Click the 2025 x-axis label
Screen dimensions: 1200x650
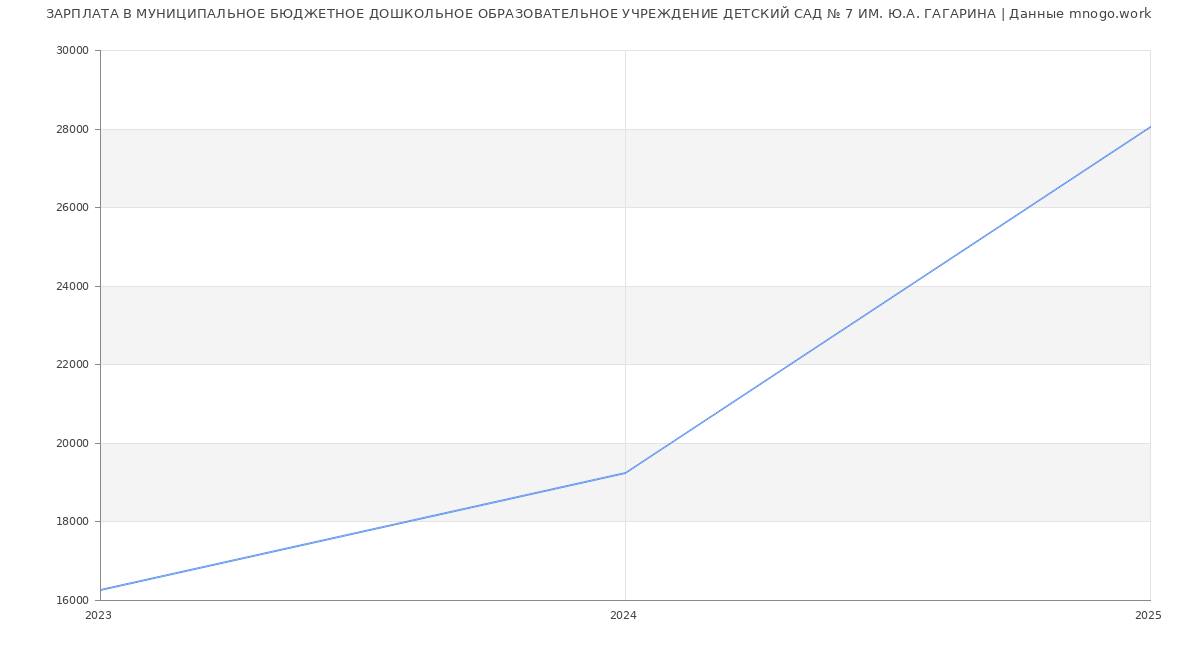[1148, 616]
